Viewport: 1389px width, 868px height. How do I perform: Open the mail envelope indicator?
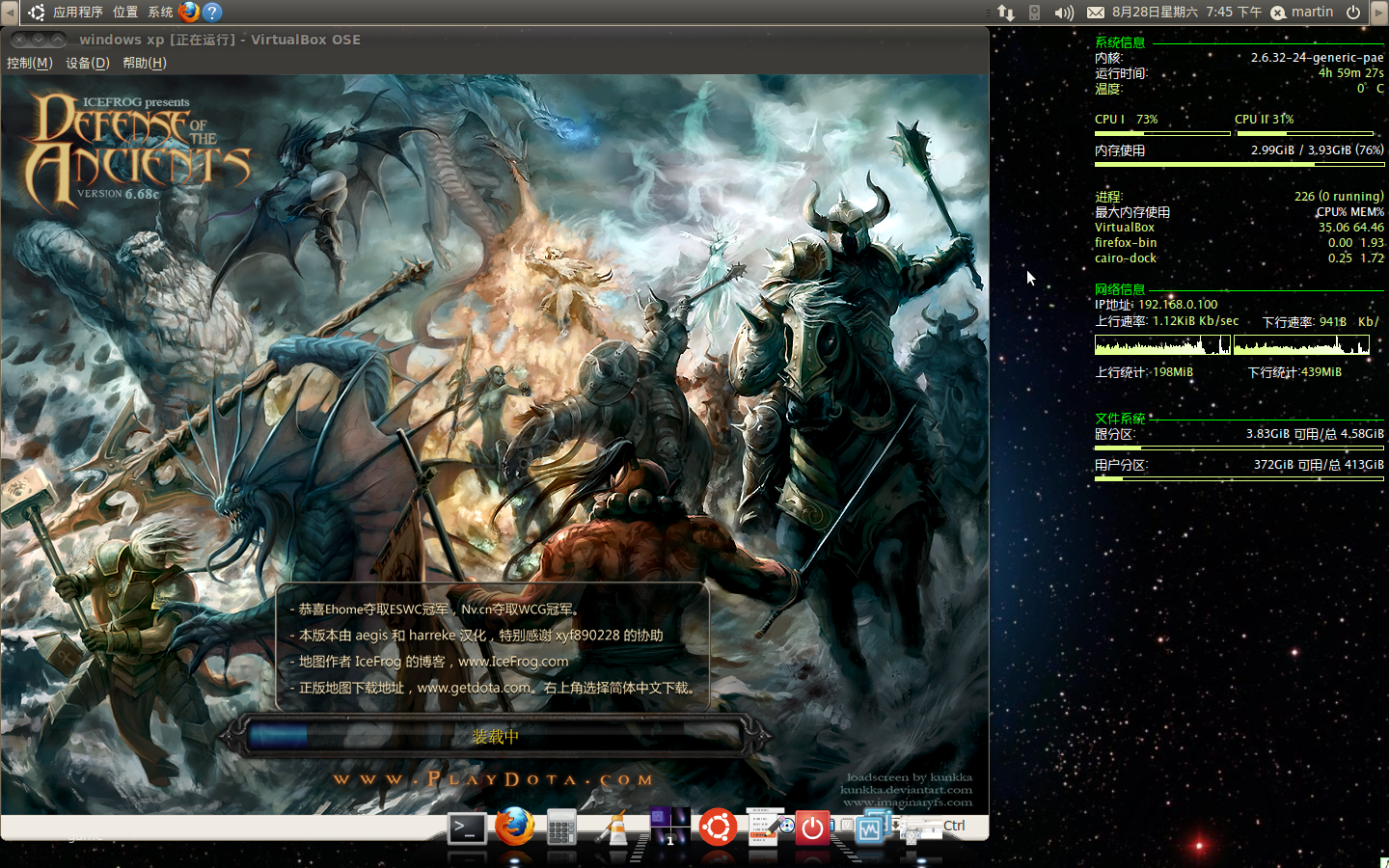click(1096, 13)
